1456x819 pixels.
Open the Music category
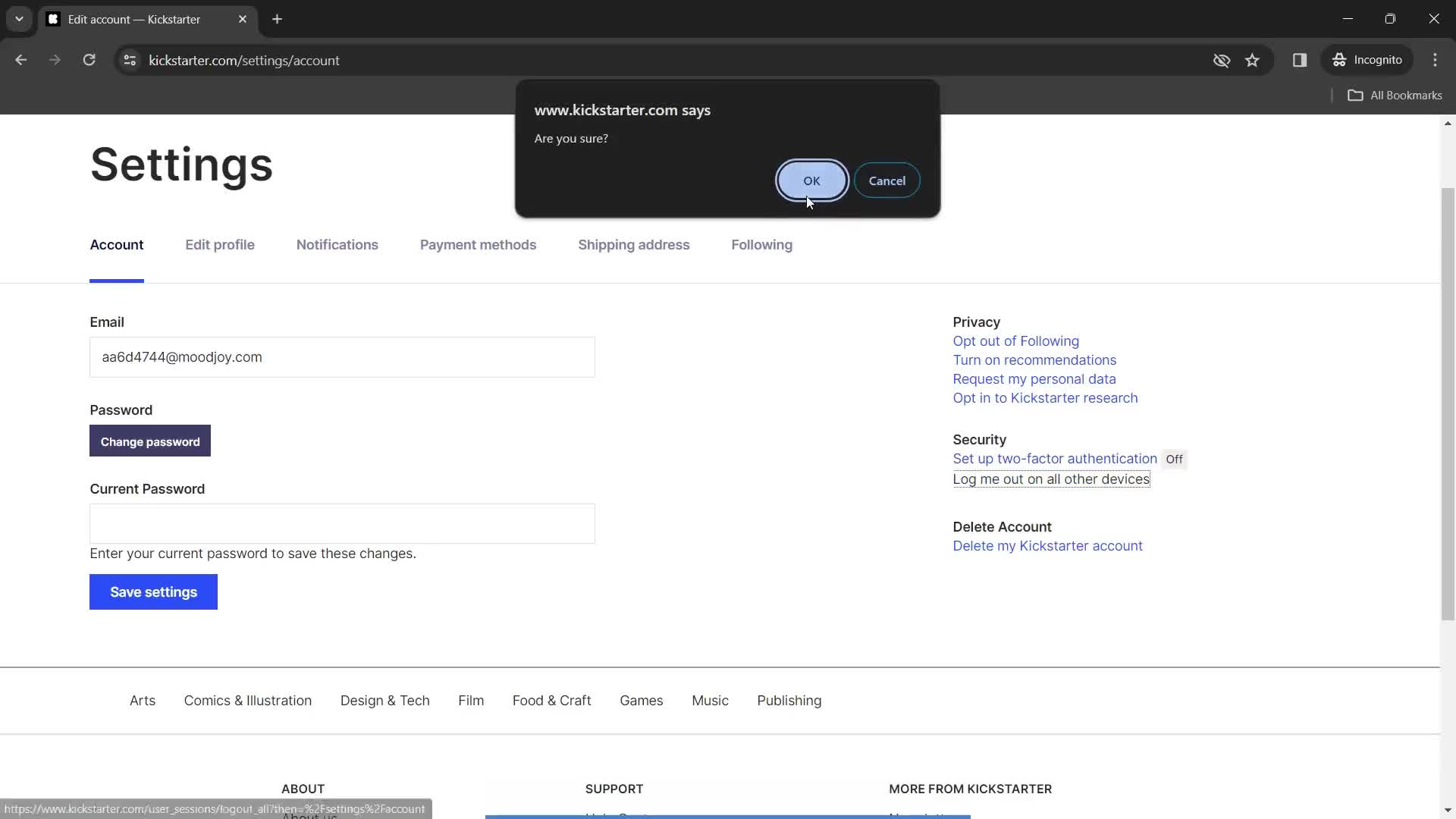click(710, 701)
